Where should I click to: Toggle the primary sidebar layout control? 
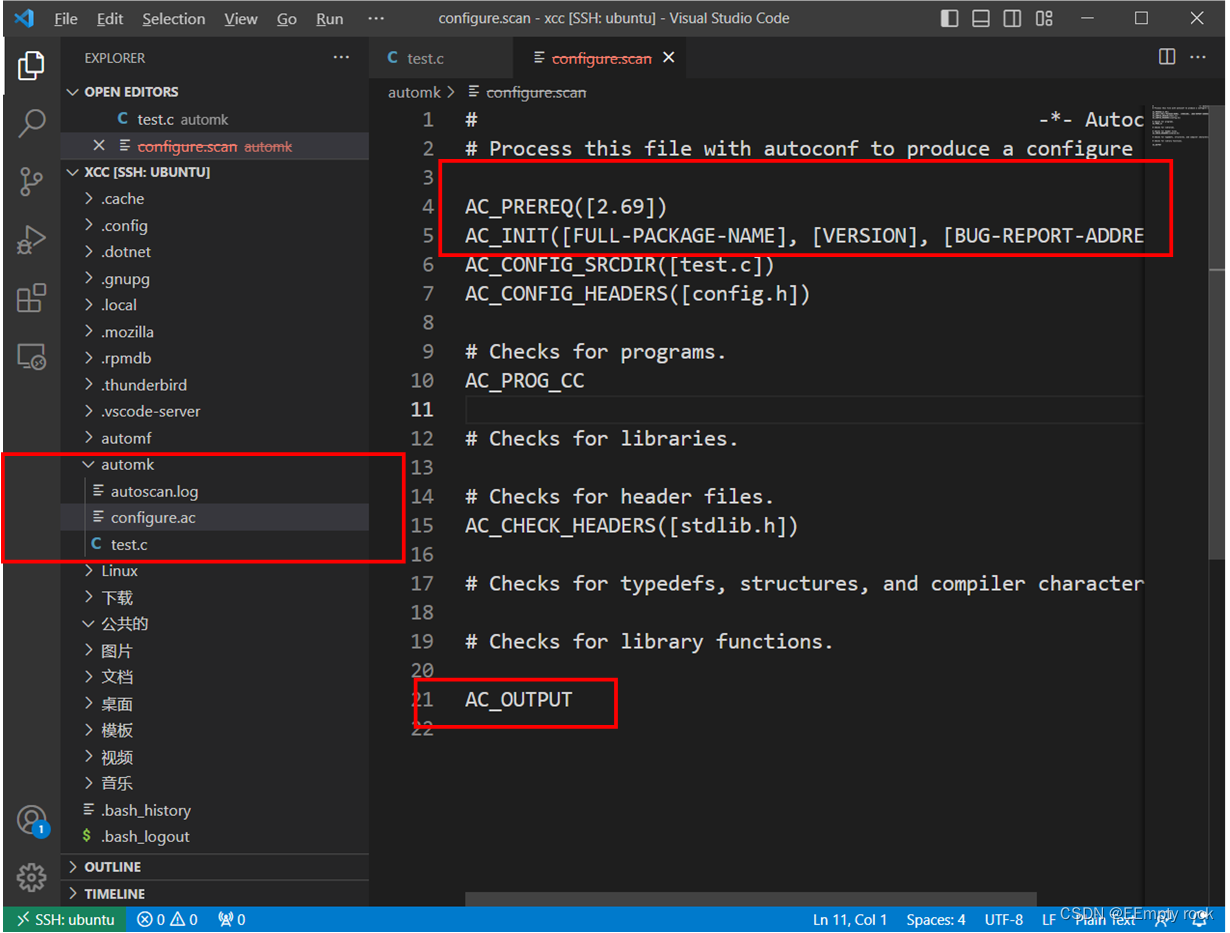(x=948, y=17)
